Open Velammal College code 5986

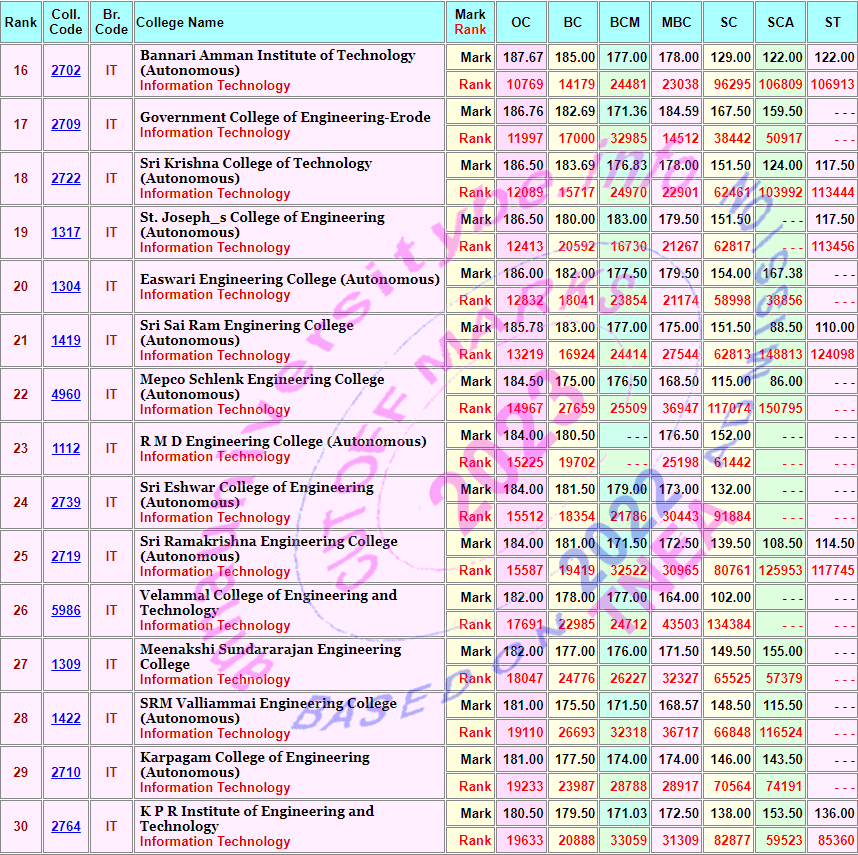(x=66, y=611)
